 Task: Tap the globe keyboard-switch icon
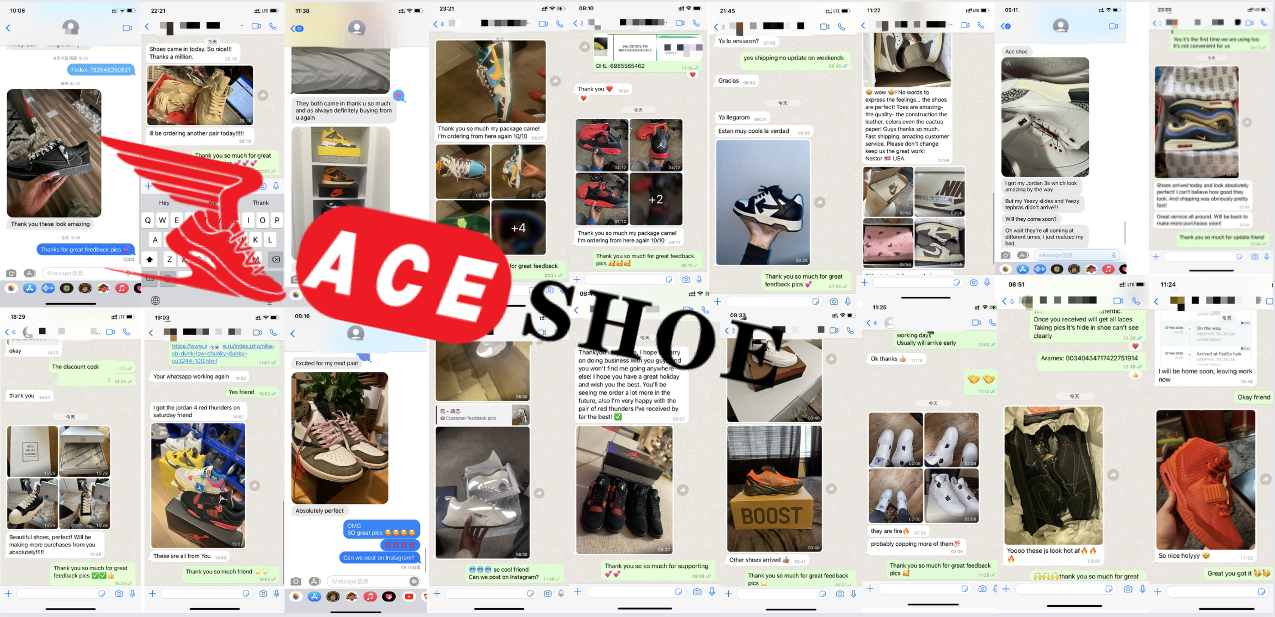coord(155,299)
